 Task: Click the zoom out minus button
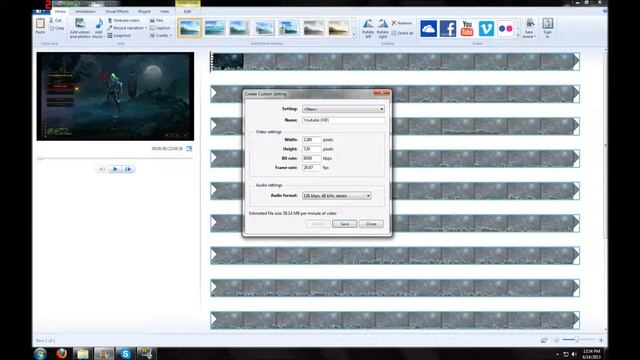click(557, 340)
